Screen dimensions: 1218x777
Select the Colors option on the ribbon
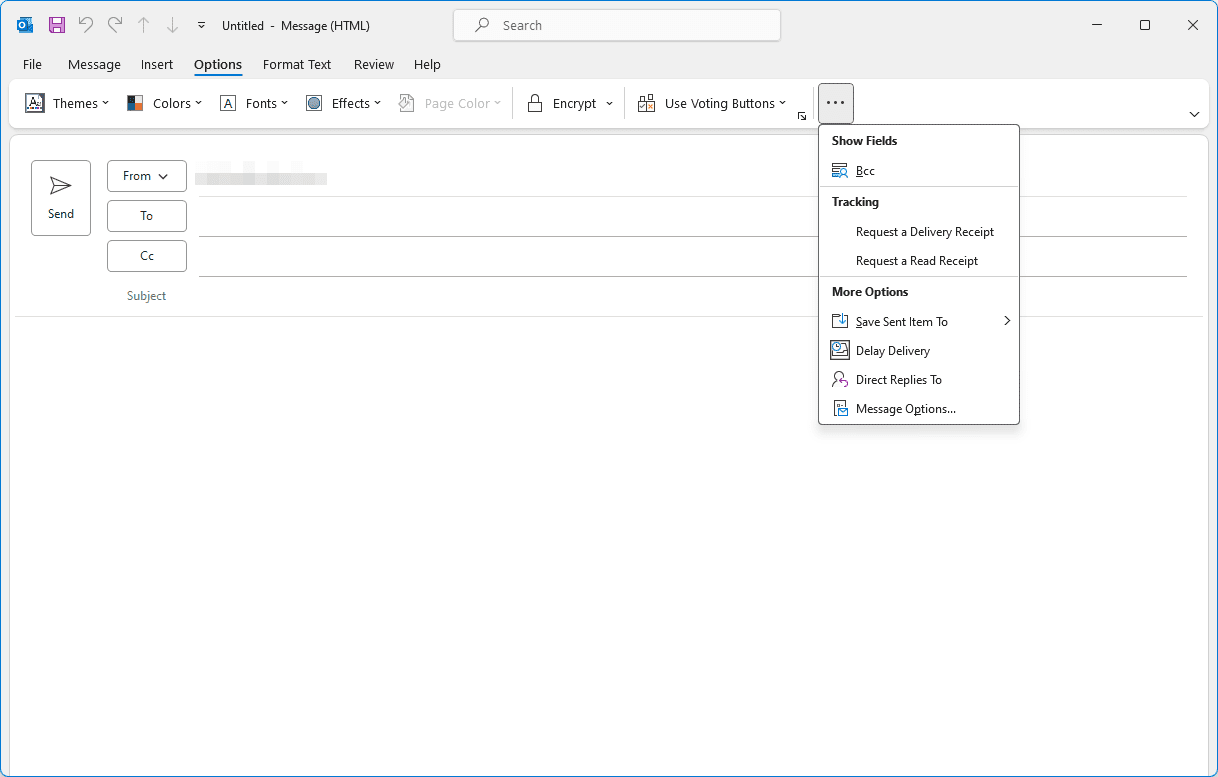click(x=164, y=102)
